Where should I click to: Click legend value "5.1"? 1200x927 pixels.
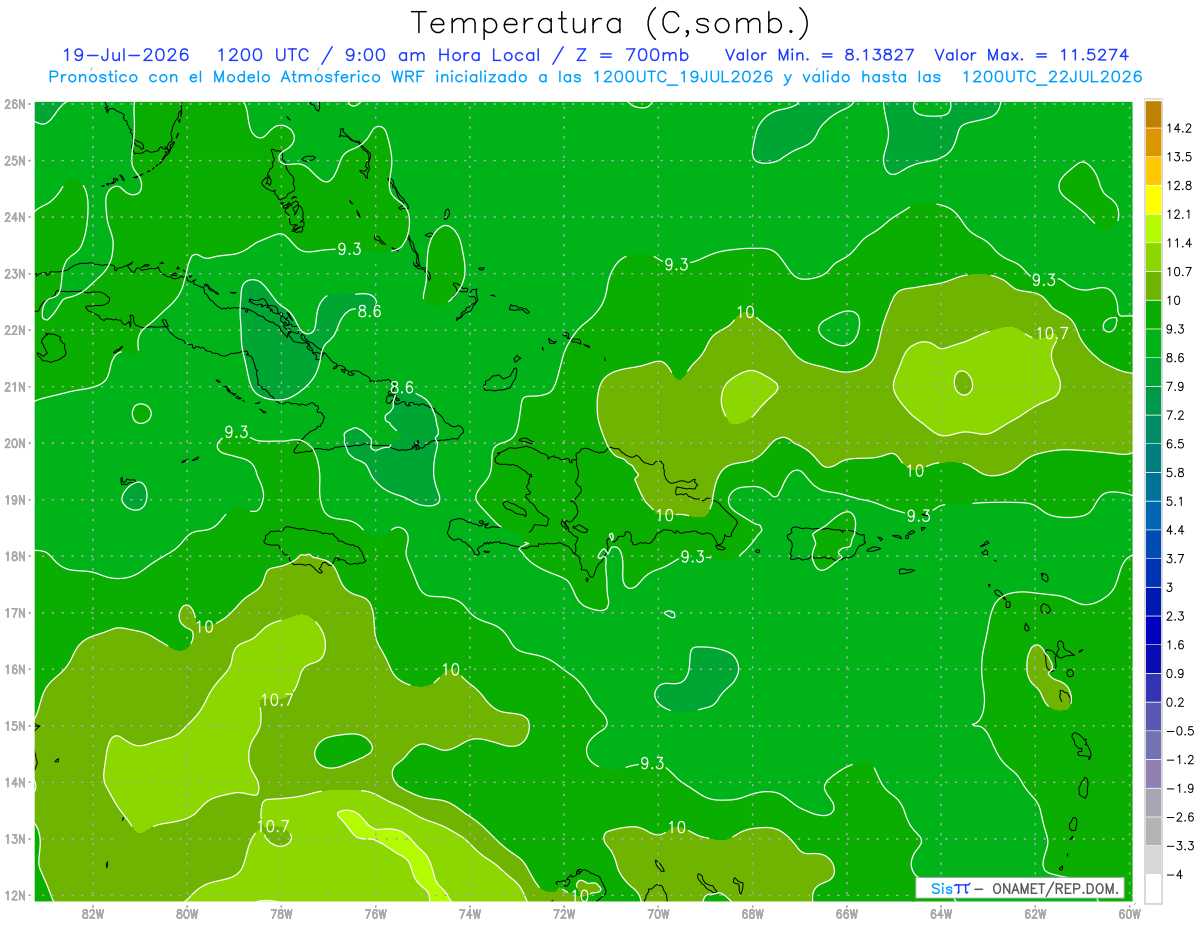click(1175, 501)
